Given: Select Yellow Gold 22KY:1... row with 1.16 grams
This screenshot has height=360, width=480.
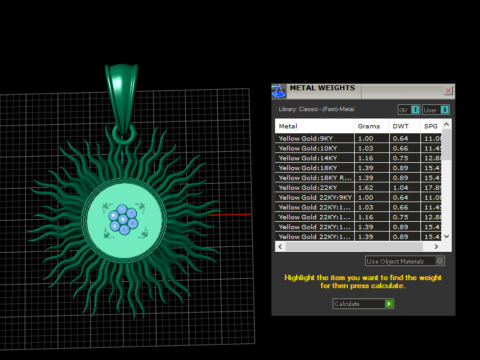Looking at the screenshot, I should coord(358,217).
